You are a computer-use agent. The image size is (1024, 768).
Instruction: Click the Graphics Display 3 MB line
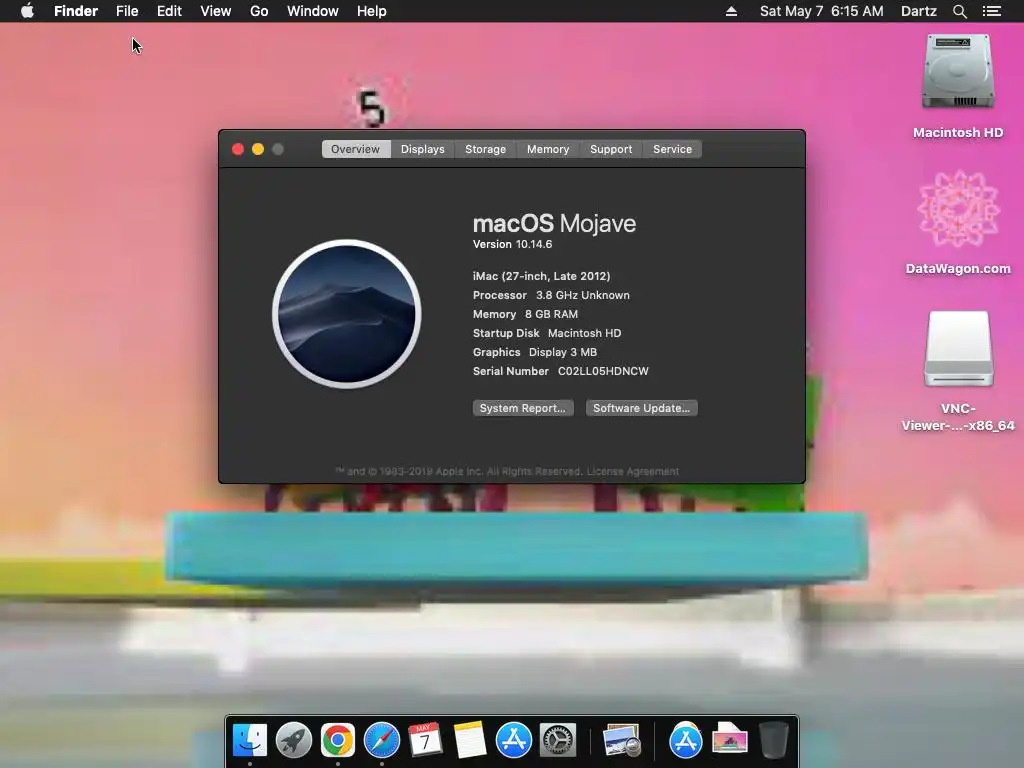(x=535, y=352)
